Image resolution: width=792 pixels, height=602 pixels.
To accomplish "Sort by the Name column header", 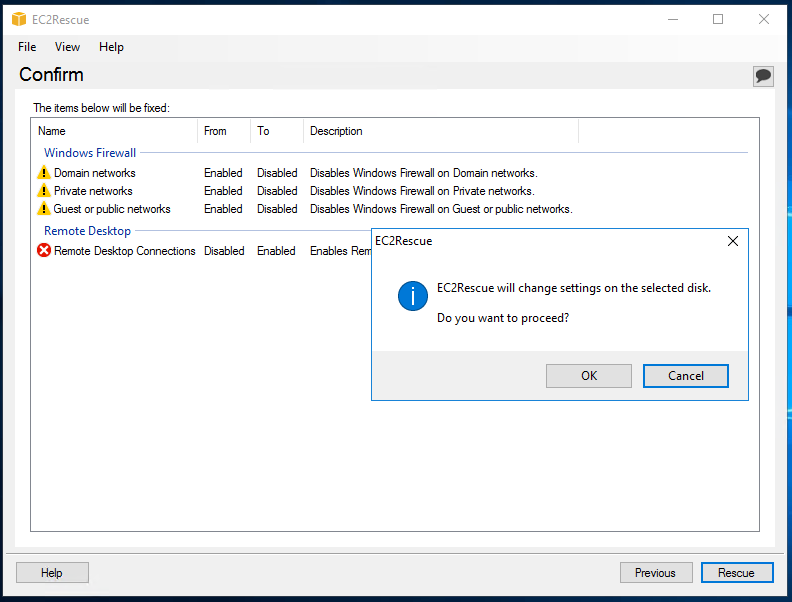I will pos(114,131).
